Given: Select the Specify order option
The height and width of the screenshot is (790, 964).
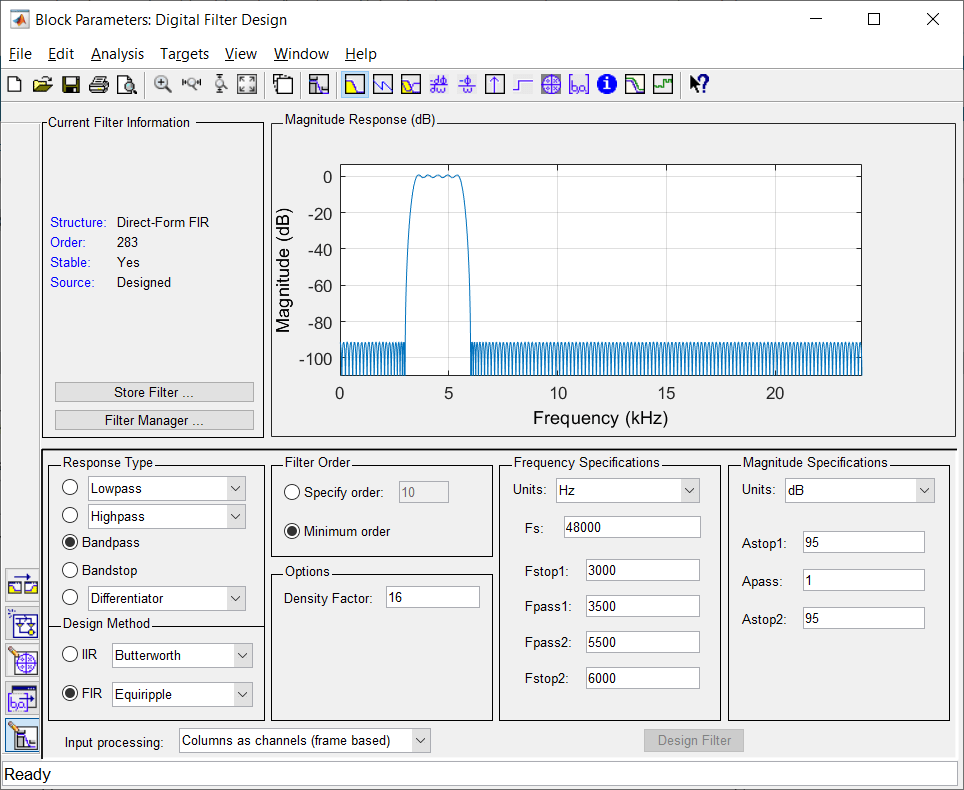Looking at the screenshot, I should click(292, 492).
